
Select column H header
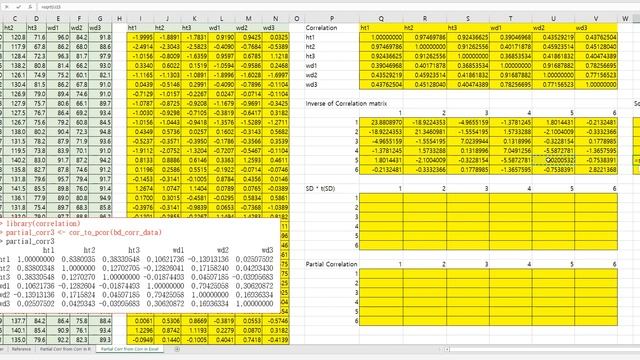pos(119,18)
